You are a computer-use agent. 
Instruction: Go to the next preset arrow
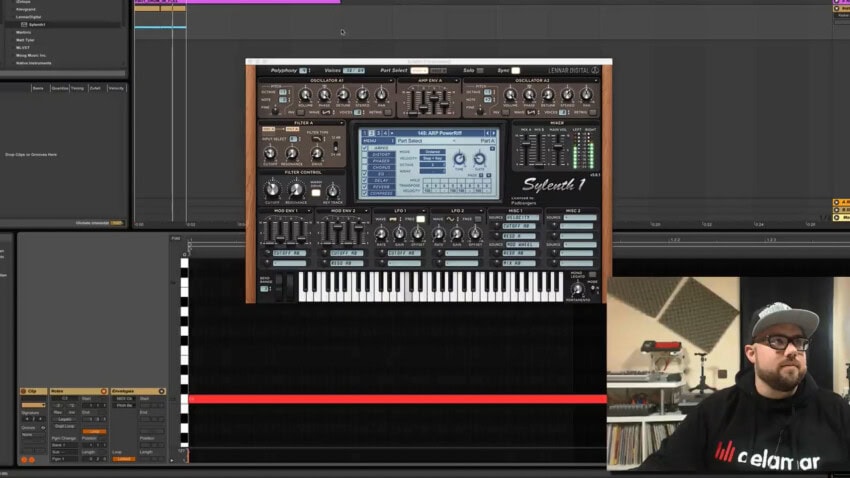pos(493,133)
